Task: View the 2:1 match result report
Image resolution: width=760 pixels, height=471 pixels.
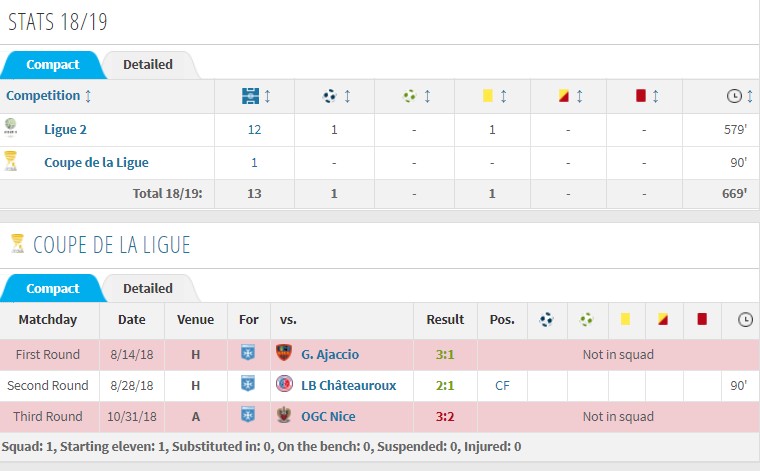Action: [x=445, y=385]
